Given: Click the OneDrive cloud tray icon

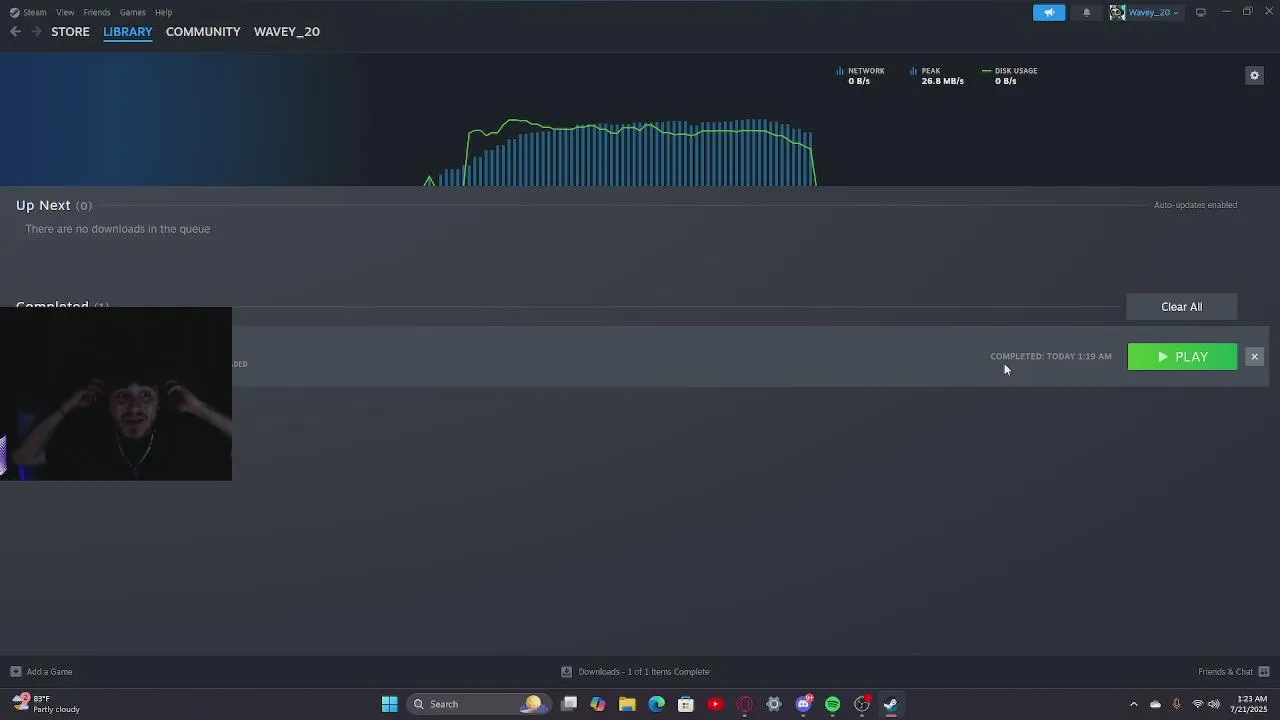Looking at the screenshot, I should (x=1155, y=704).
